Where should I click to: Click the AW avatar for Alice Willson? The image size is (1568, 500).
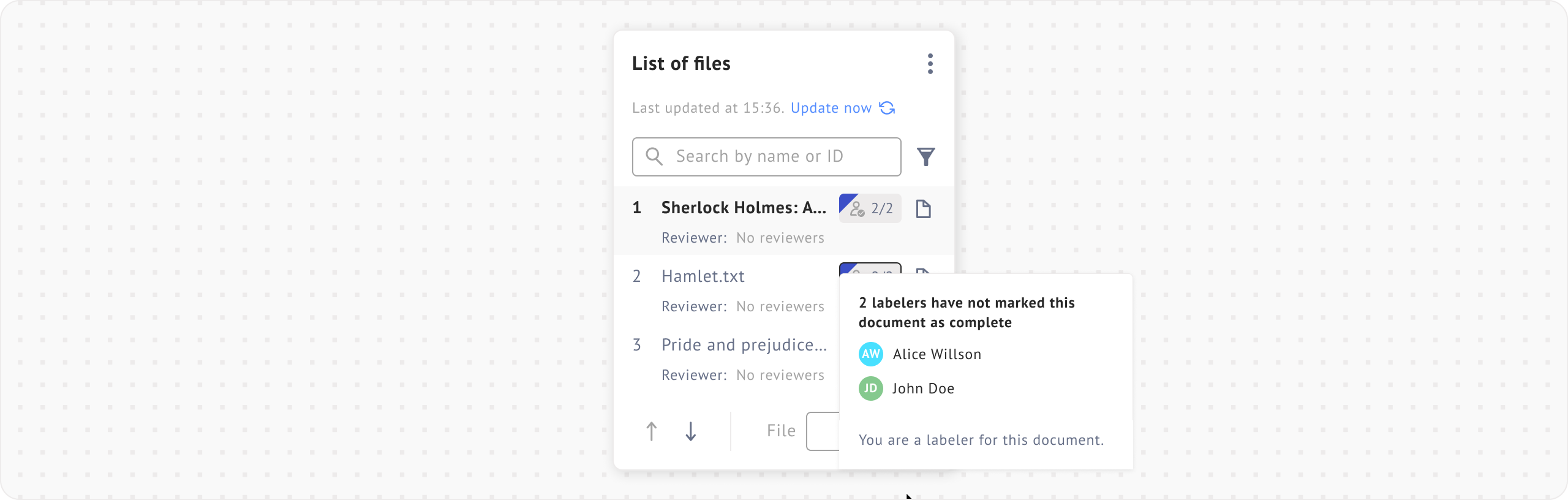[x=870, y=354]
